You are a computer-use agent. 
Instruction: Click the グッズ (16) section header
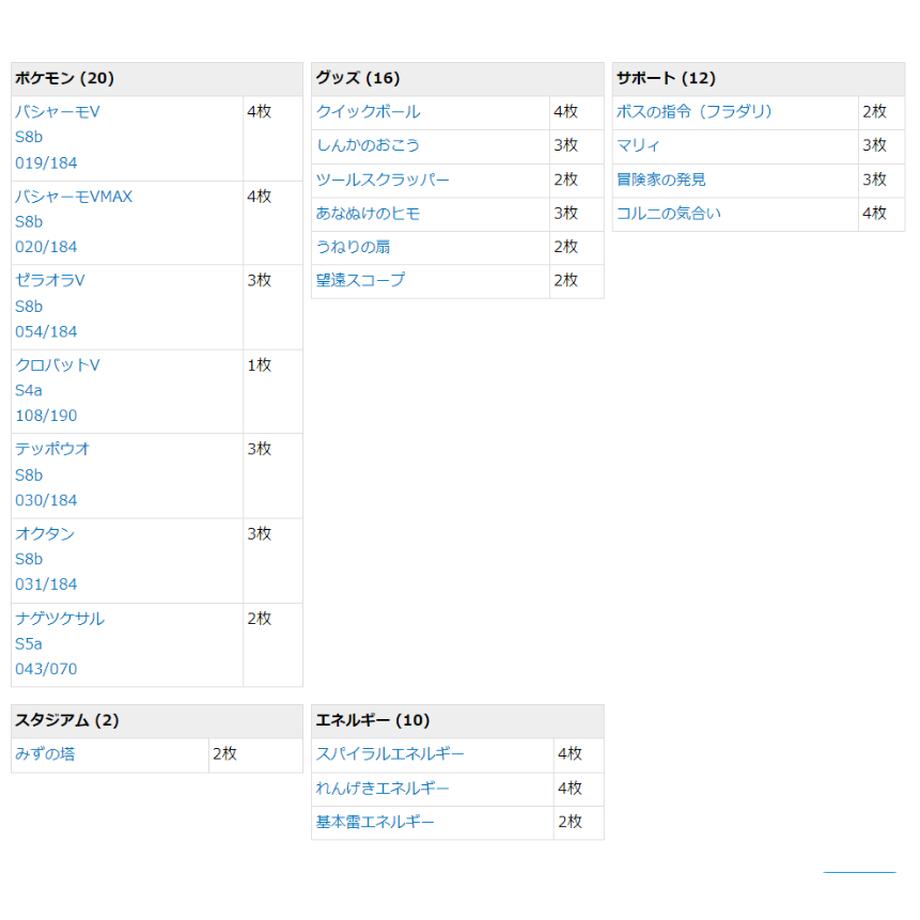(x=458, y=79)
